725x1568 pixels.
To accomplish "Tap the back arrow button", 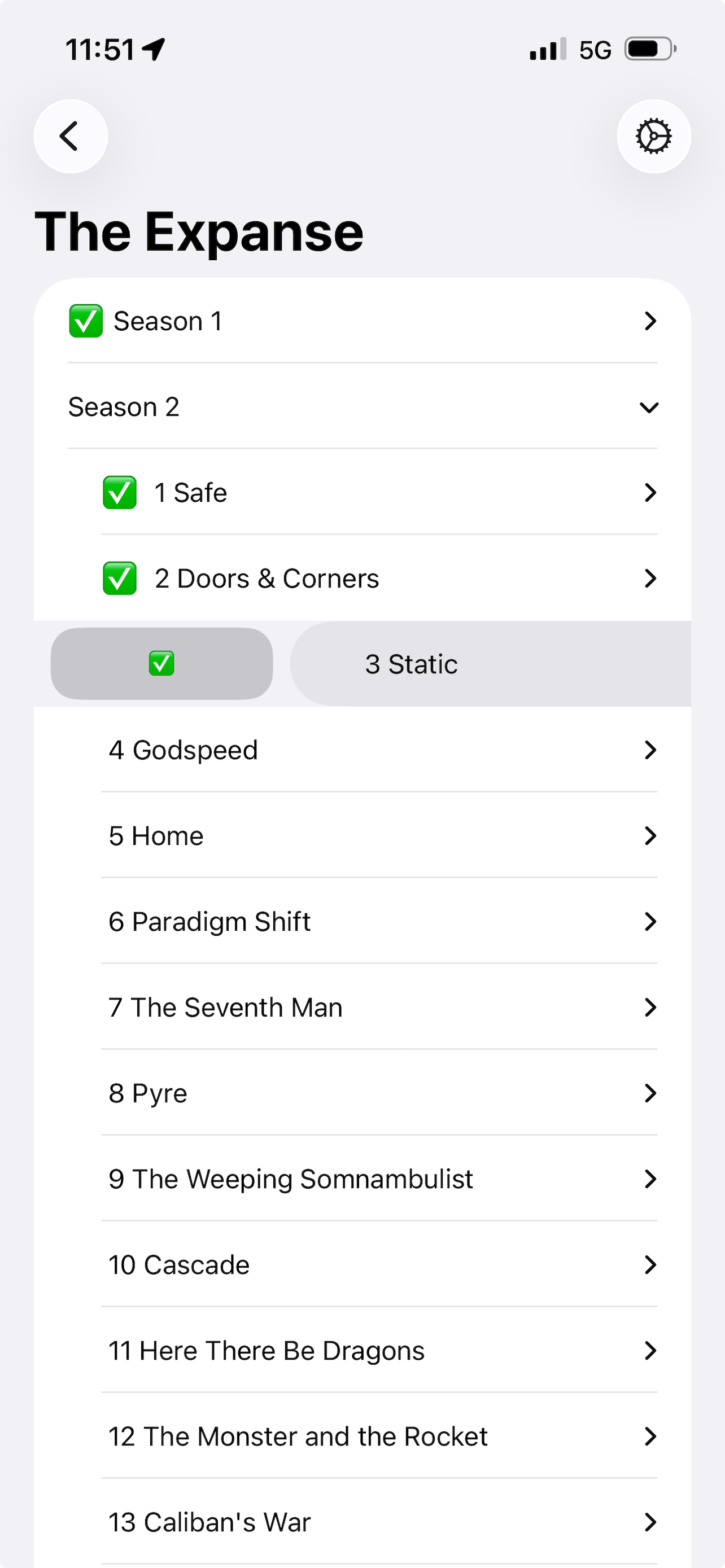I will click(71, 135).
